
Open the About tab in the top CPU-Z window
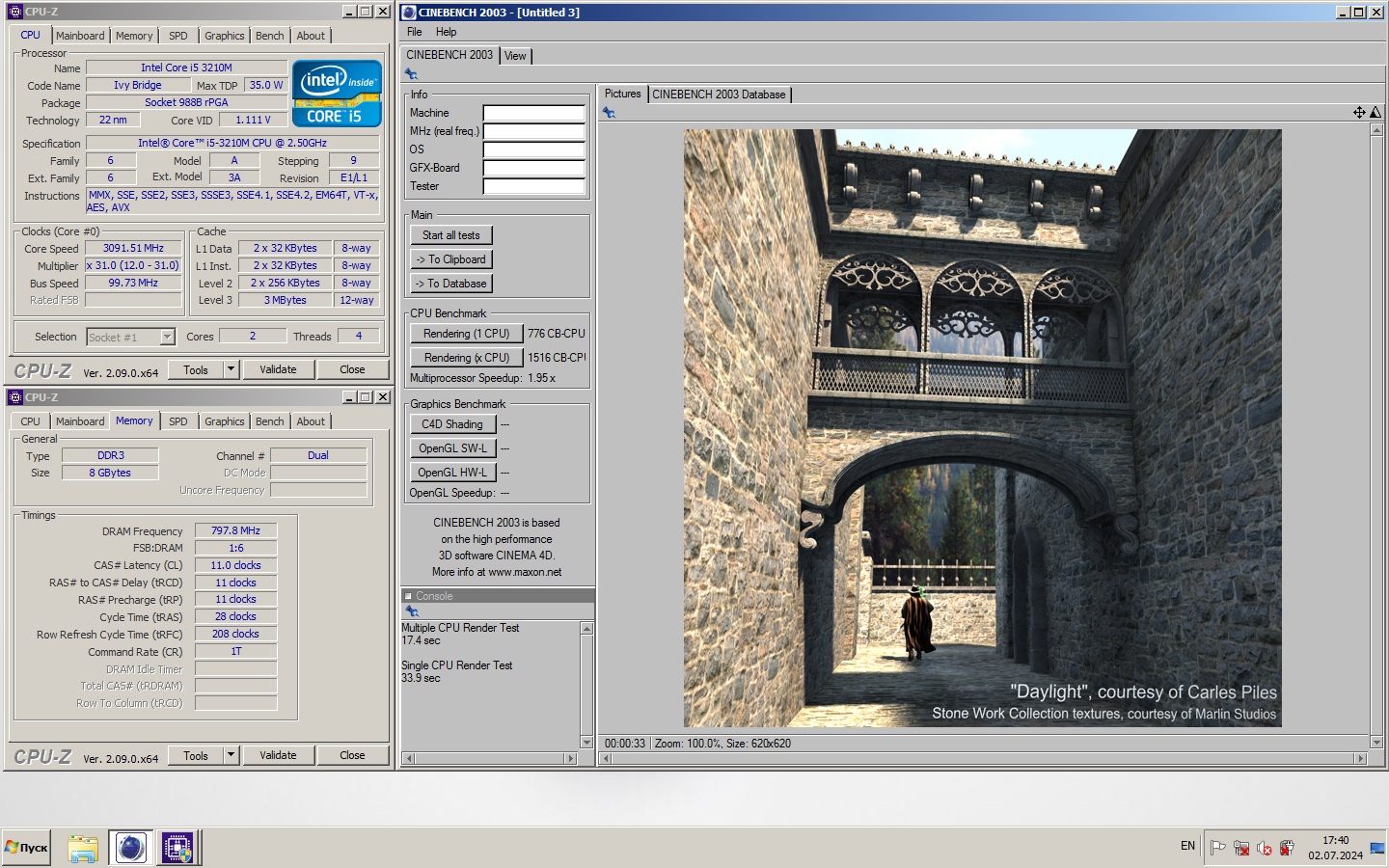[311, 36]
